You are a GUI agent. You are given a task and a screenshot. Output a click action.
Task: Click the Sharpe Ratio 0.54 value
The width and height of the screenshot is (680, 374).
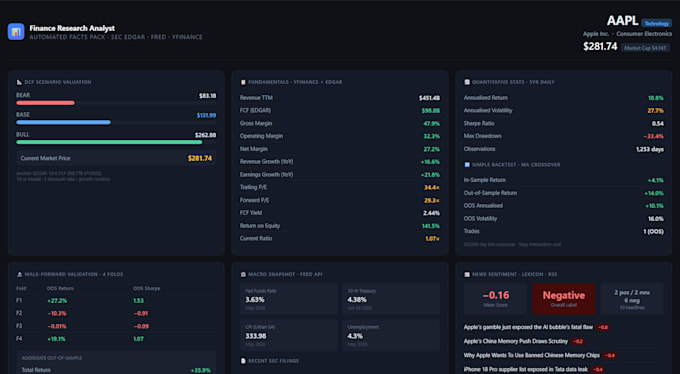coord(657,124)
